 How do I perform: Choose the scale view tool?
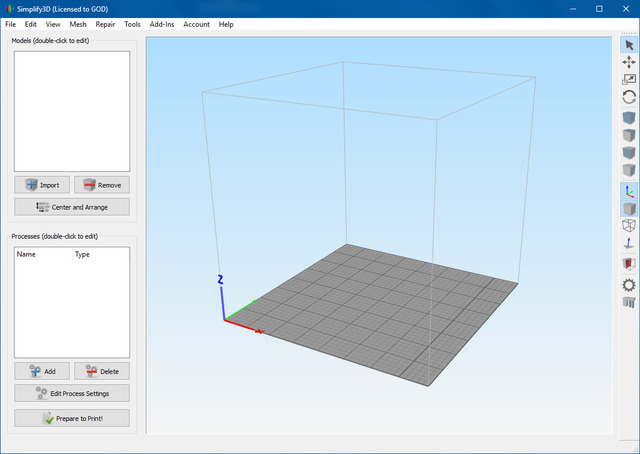[629, 80]
